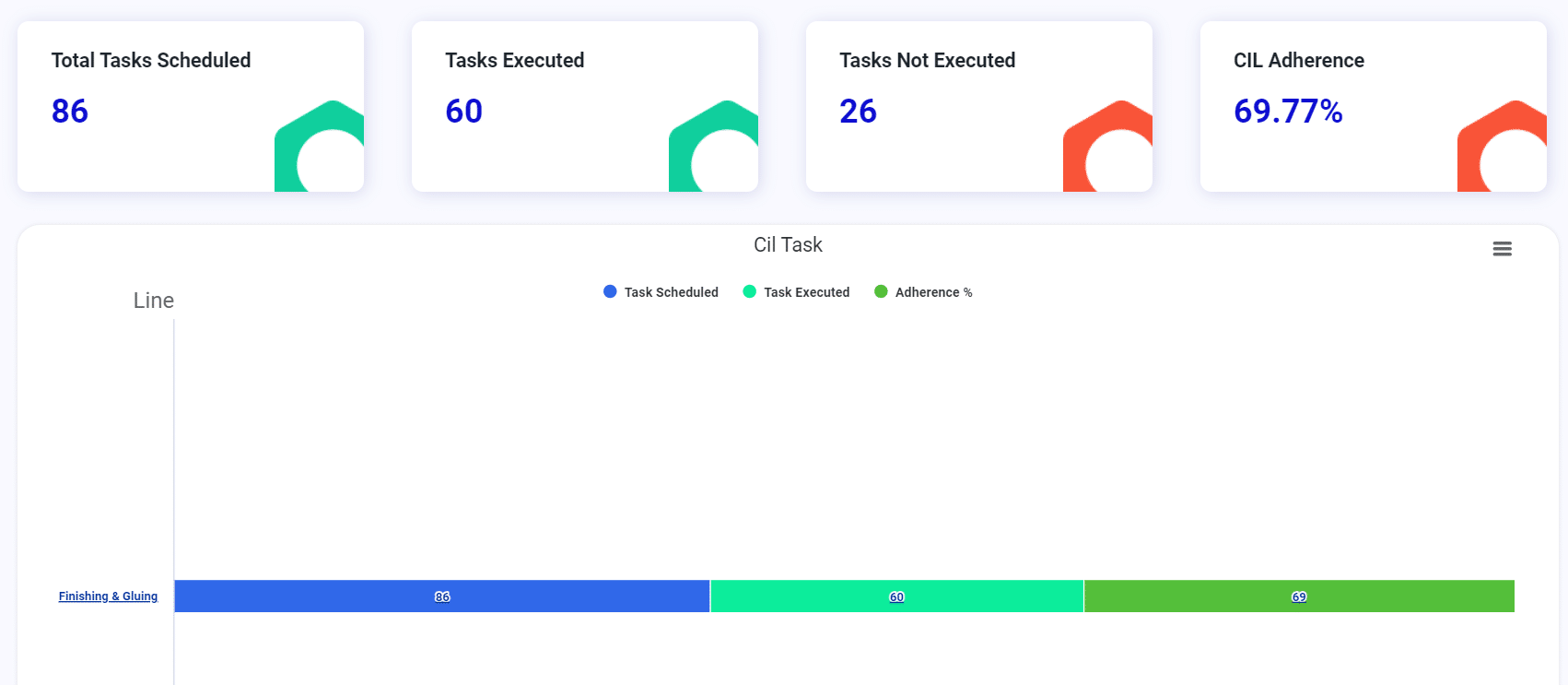Image resolution: width=1568 pixels, height=685 pixels.
Task: Click the CIL Adherence card heading
Action: (1298, 61)
